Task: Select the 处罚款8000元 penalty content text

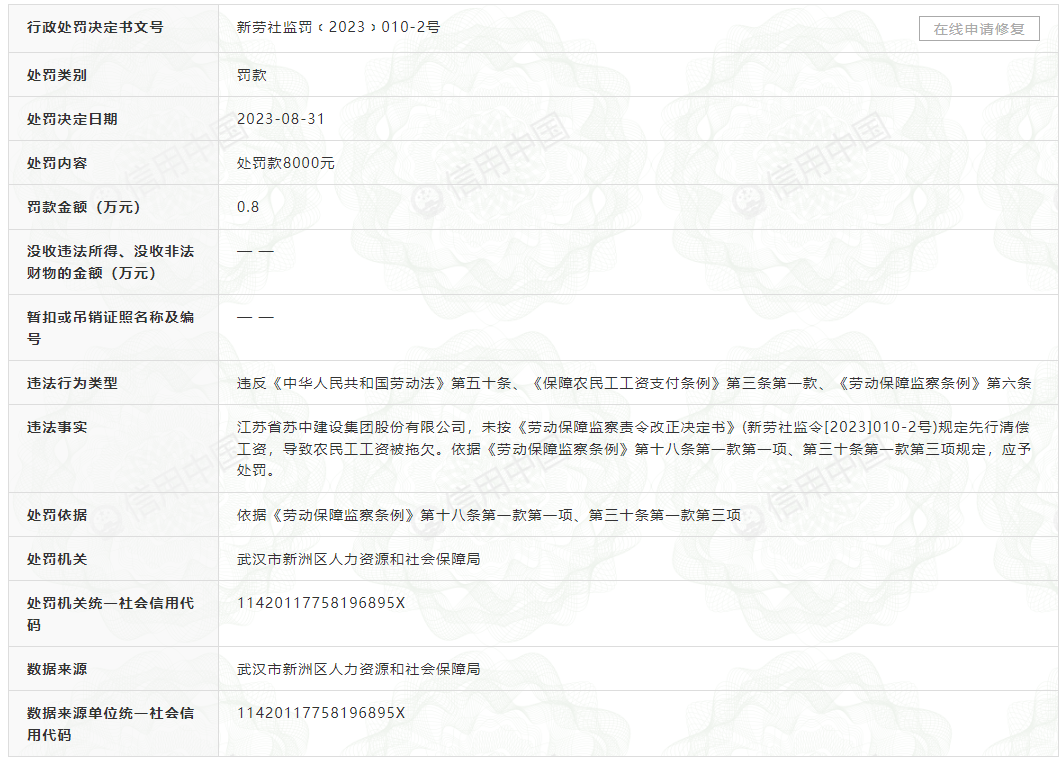Action: tap(286, 163)
